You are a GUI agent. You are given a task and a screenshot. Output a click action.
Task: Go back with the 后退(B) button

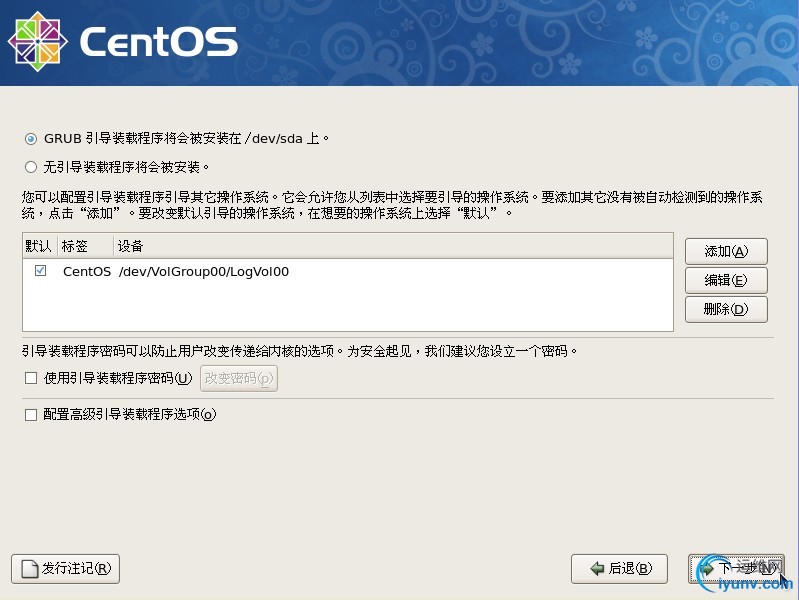pos(619,568)
